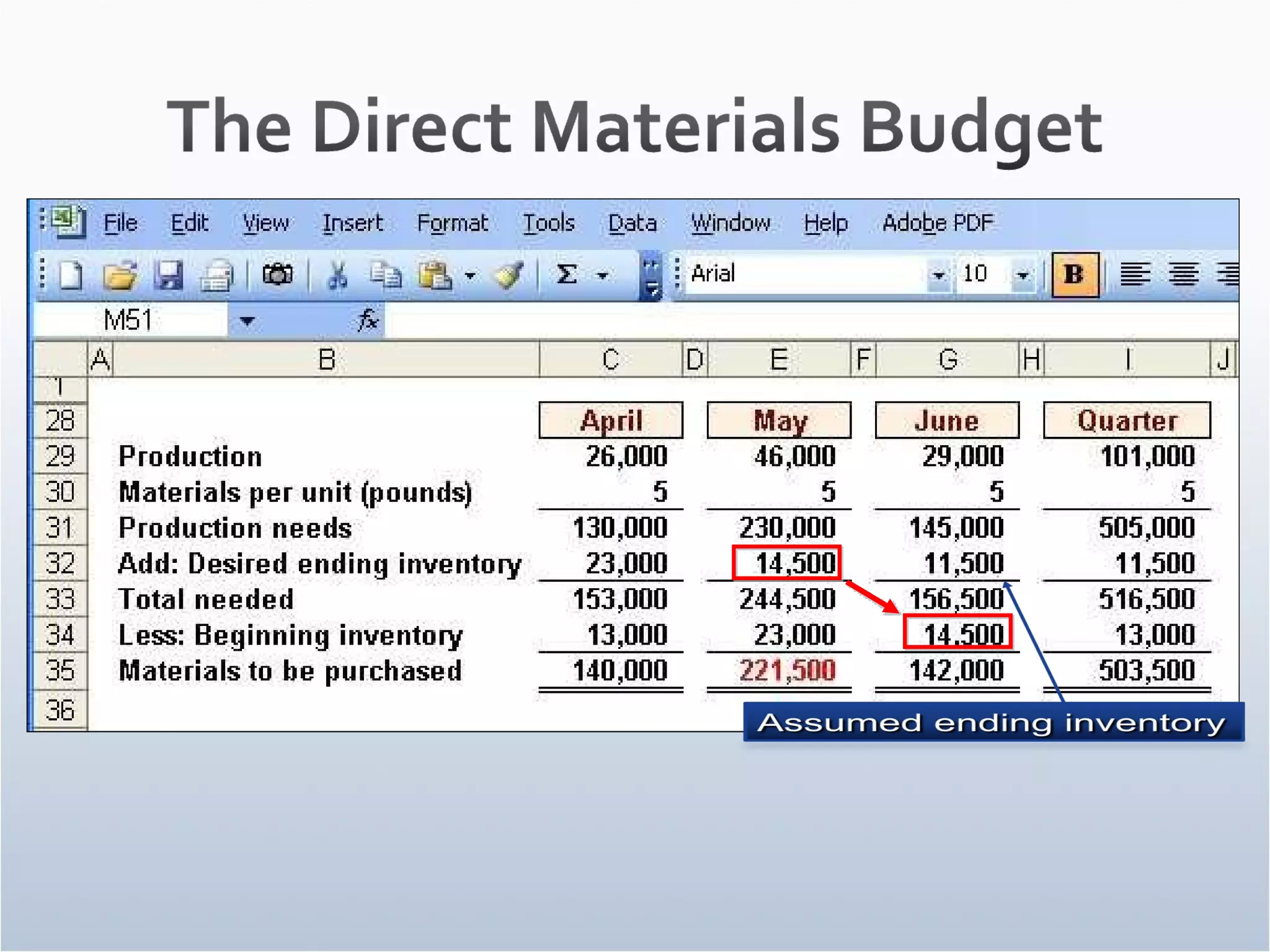The width and height of the screenshot is (1270, 952).
Task: Click the Insert Function fx button
Action: point(368,321)
